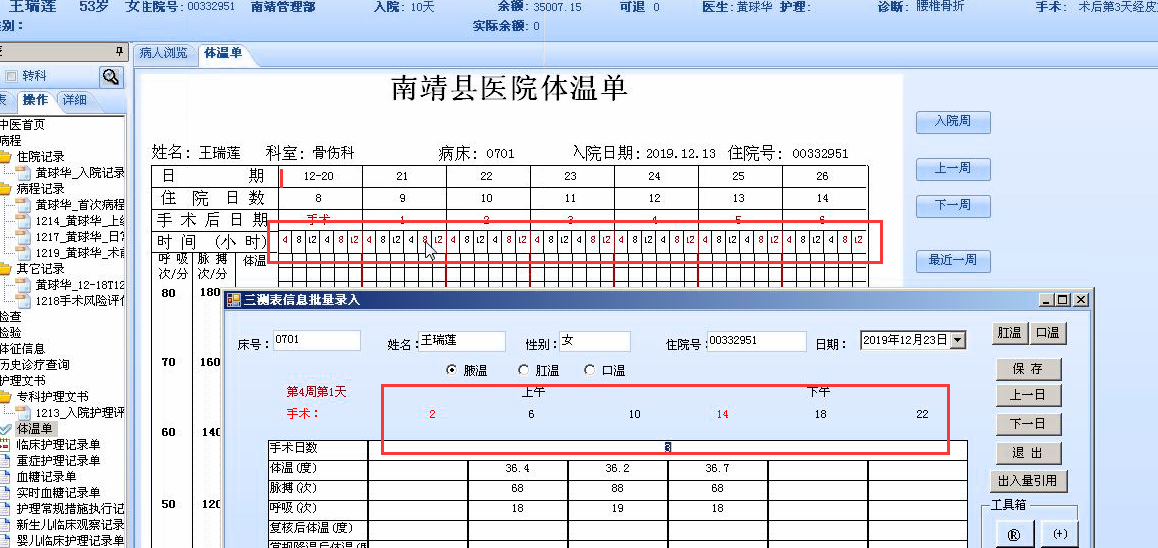Screen dimensions: 1158x548
Task: Click the document icon of 黄球华_首次病程
Action: point(24,205)
